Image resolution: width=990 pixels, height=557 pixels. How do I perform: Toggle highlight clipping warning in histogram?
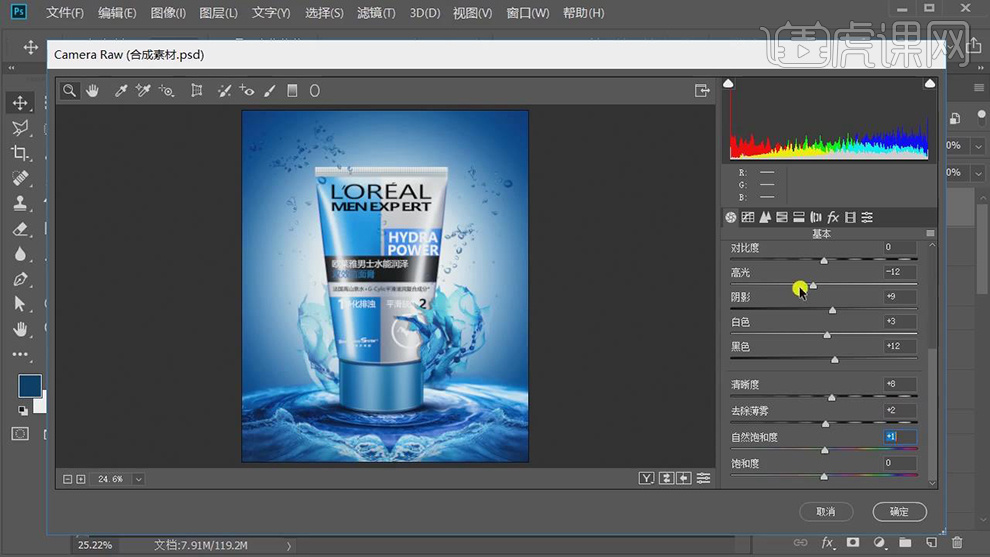click(930, 84)
